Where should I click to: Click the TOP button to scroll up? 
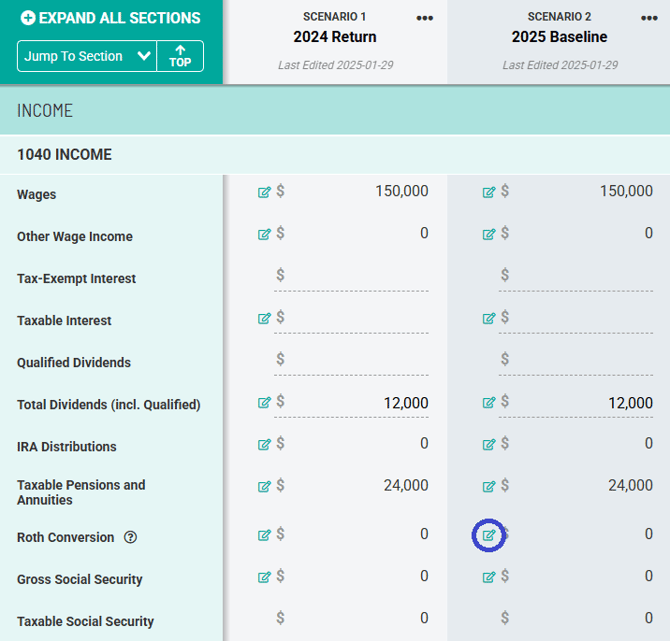pos(180,56)
